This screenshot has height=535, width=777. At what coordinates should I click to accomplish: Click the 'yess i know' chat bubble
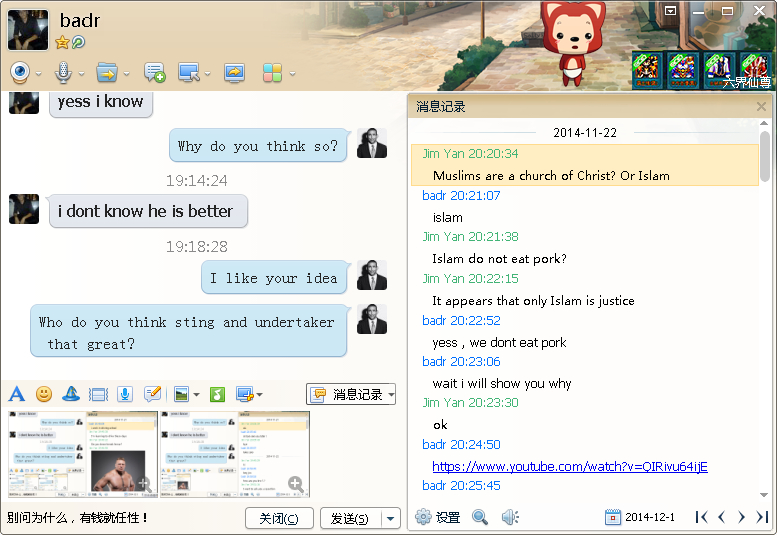coord(101,103)
